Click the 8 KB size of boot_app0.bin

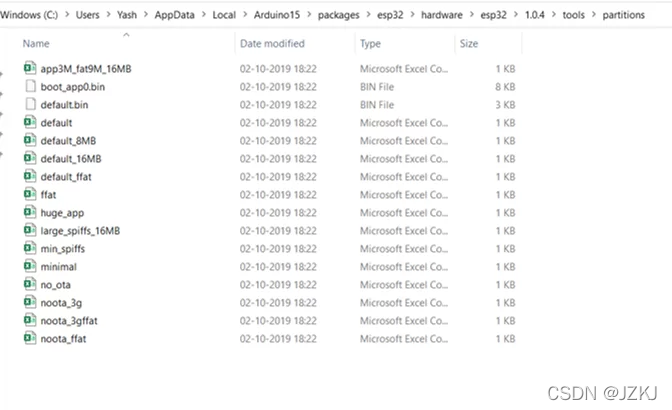(x=505, y=87)
